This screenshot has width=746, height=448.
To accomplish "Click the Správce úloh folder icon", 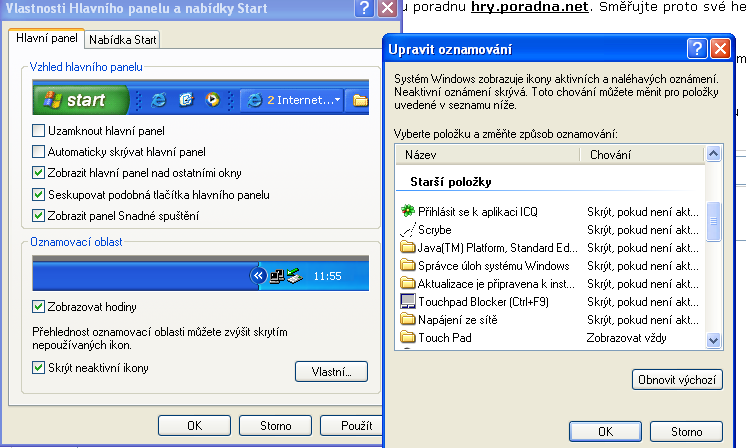I will coord(408,265).
